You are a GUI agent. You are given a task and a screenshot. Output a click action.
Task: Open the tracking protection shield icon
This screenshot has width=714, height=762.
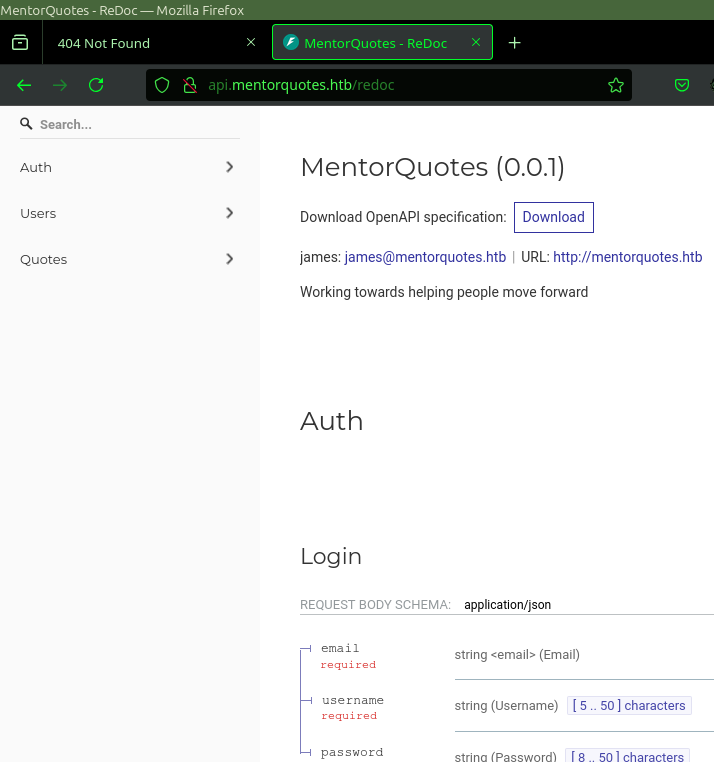[x=162, y=86]
